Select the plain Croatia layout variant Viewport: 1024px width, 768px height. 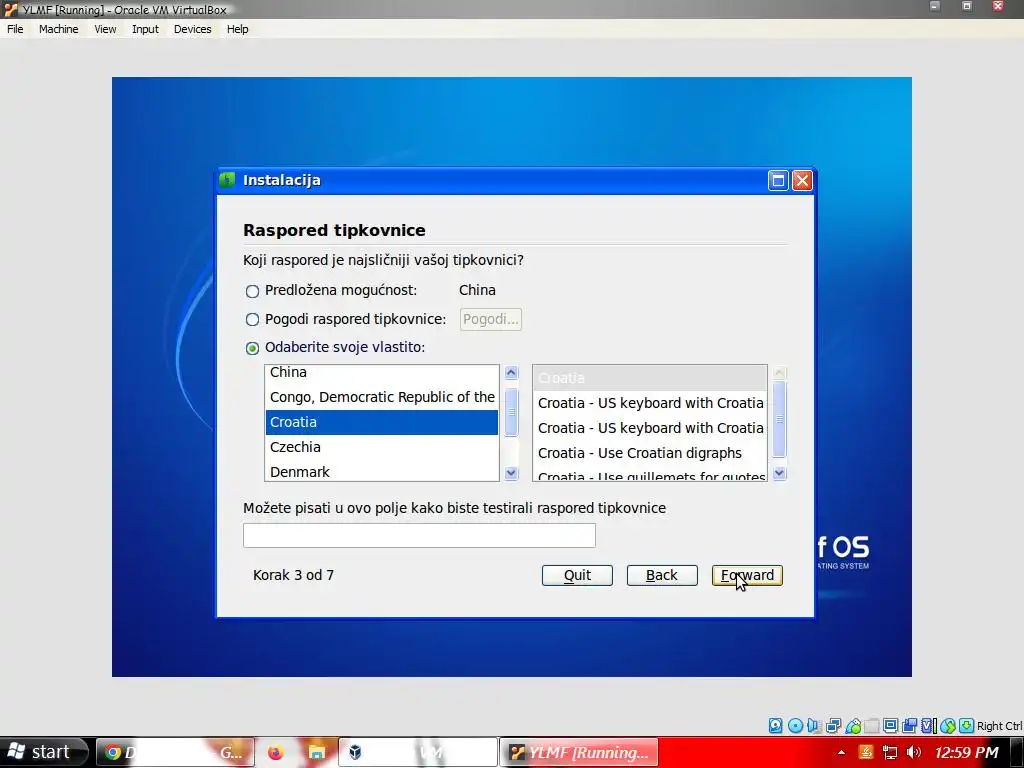click(x=650, y=378)
